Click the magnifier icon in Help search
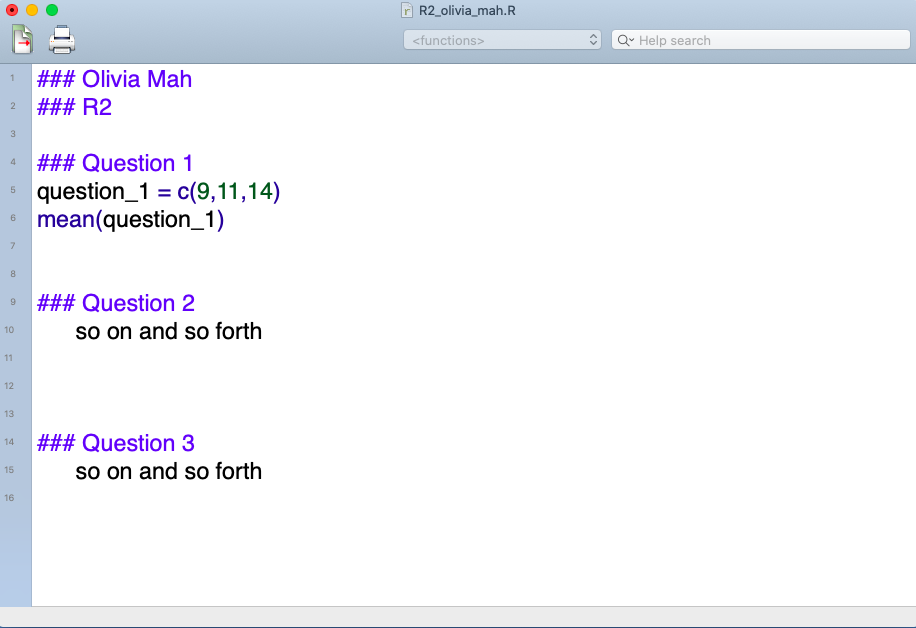This screenshot has width=916, height=628. click(x=624, y=40)
